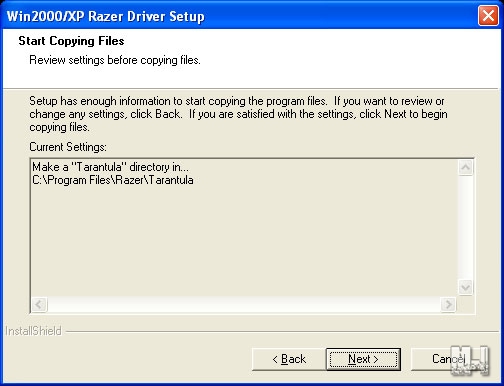Close the Razer Driver Setup window
The image size is (504, 386).
(x=488, y=16)
